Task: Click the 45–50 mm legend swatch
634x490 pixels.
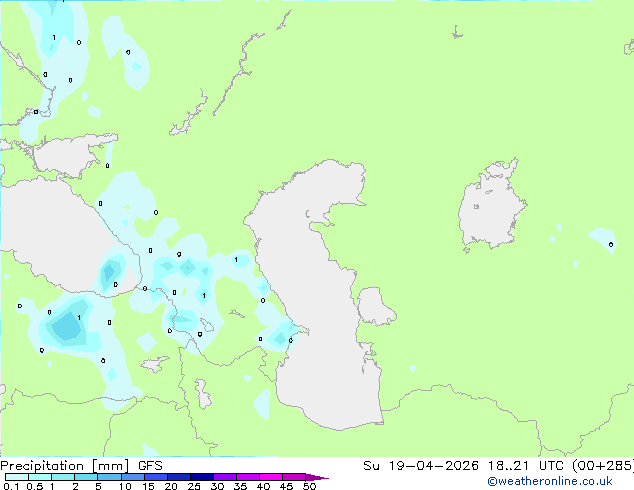Action: [x=294, y=477]
